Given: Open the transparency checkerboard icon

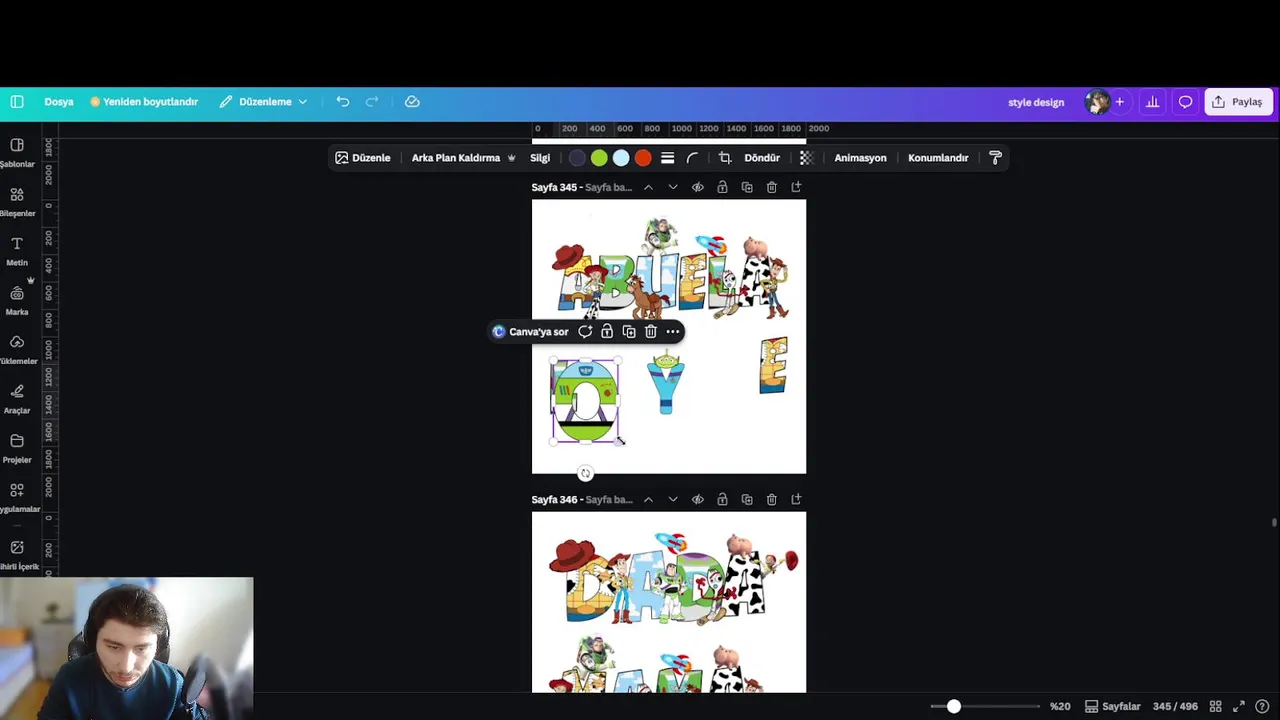Looking at the screenshot, I should pyautogui.click(x=806, y=158).
